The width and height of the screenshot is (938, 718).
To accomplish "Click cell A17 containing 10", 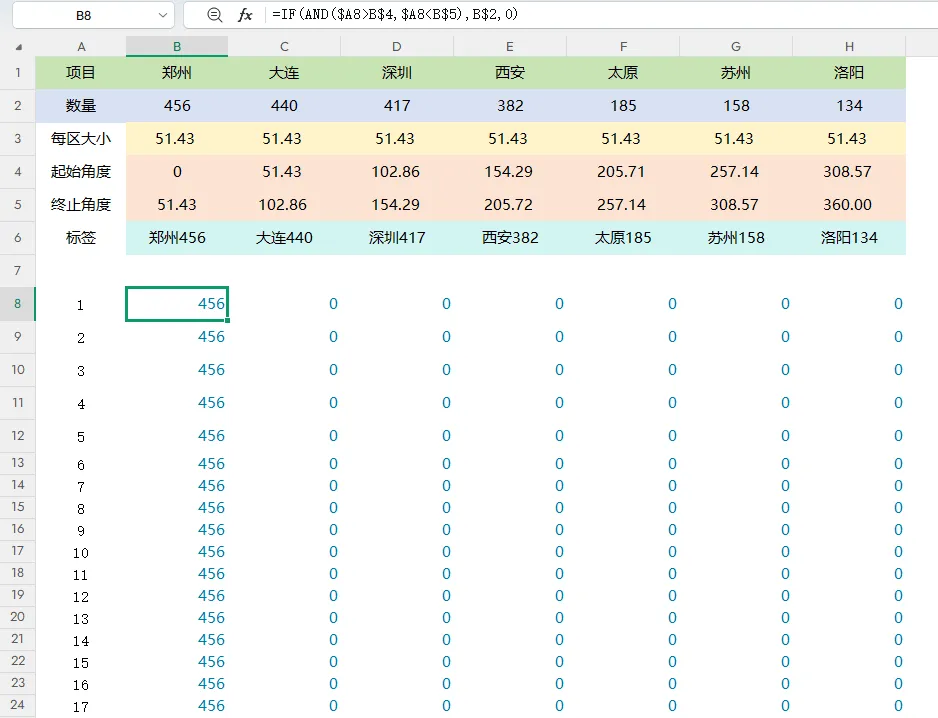I will (x=81, y=552).
